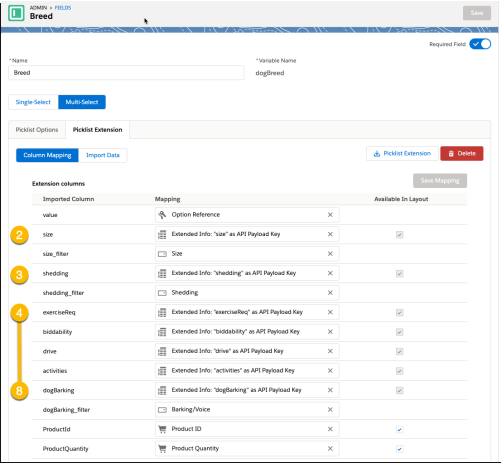The height and width of the screenshot is (463, 501).
Task: Open the mapping dropdown for exerciseReq
Action: click(x=247, y=312)
